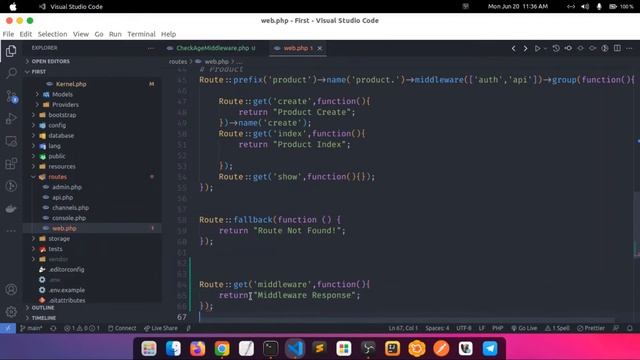This screenshot has width=640, height=360.
Task: Open Chrome from the dock
Action: (x=222, y=349)
